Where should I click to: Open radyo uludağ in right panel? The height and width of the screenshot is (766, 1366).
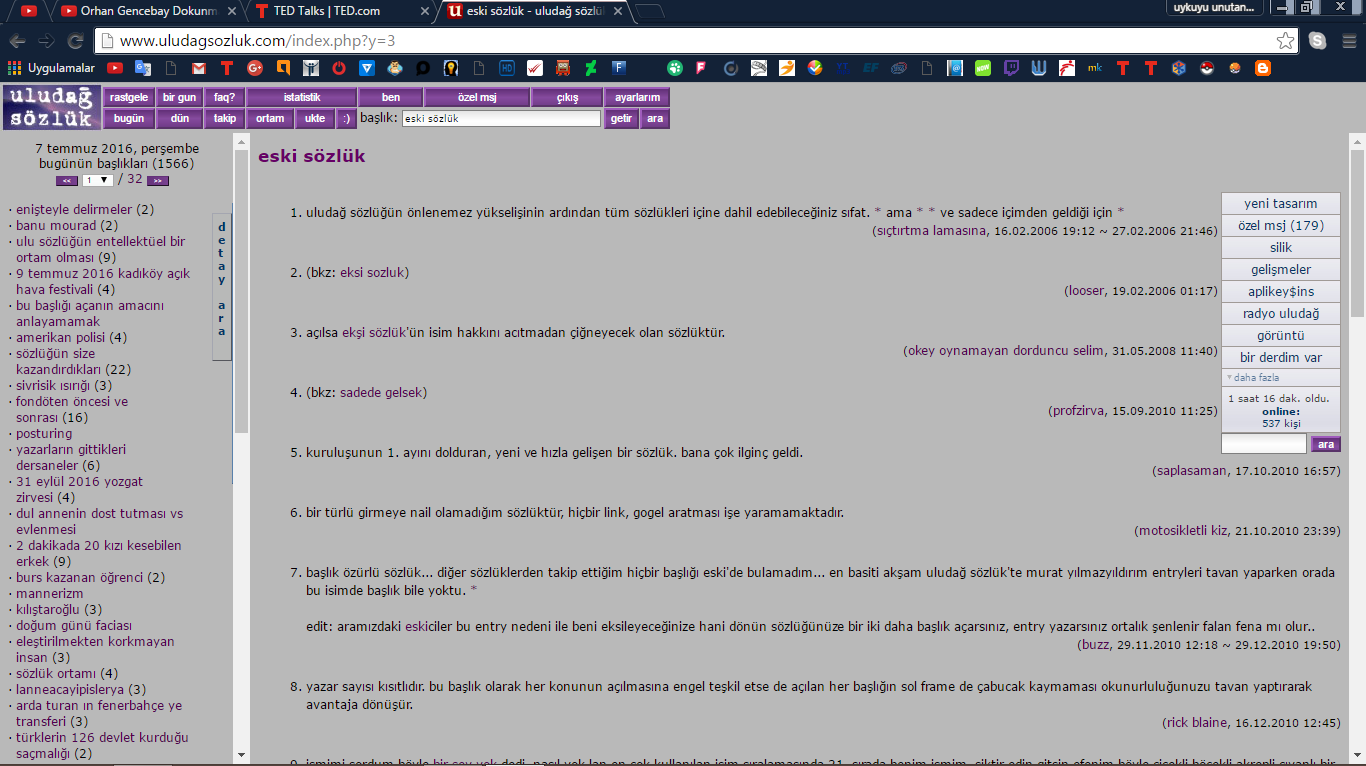tap(1280, 313)
